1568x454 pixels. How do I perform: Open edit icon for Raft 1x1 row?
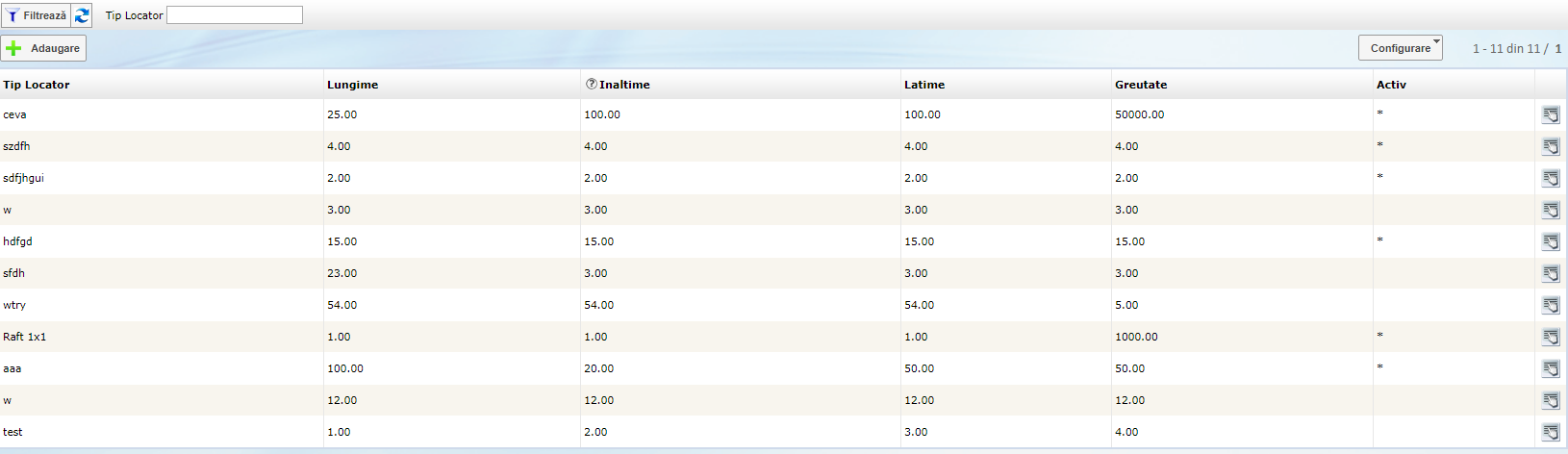point(1551,338)
